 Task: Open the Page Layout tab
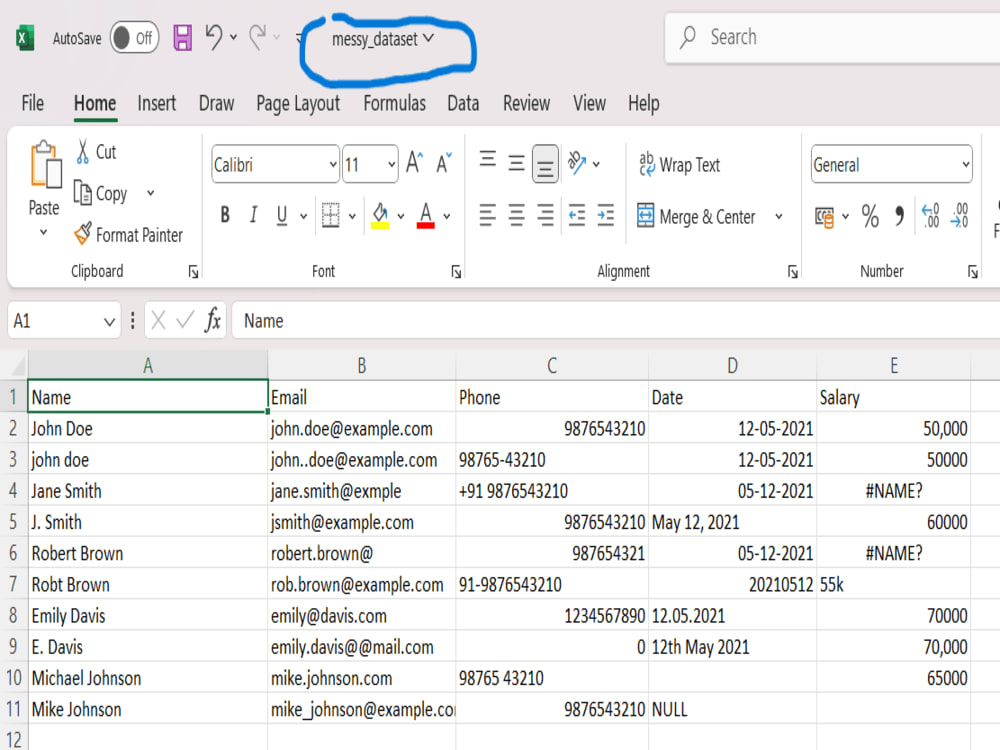pos(298,103)
